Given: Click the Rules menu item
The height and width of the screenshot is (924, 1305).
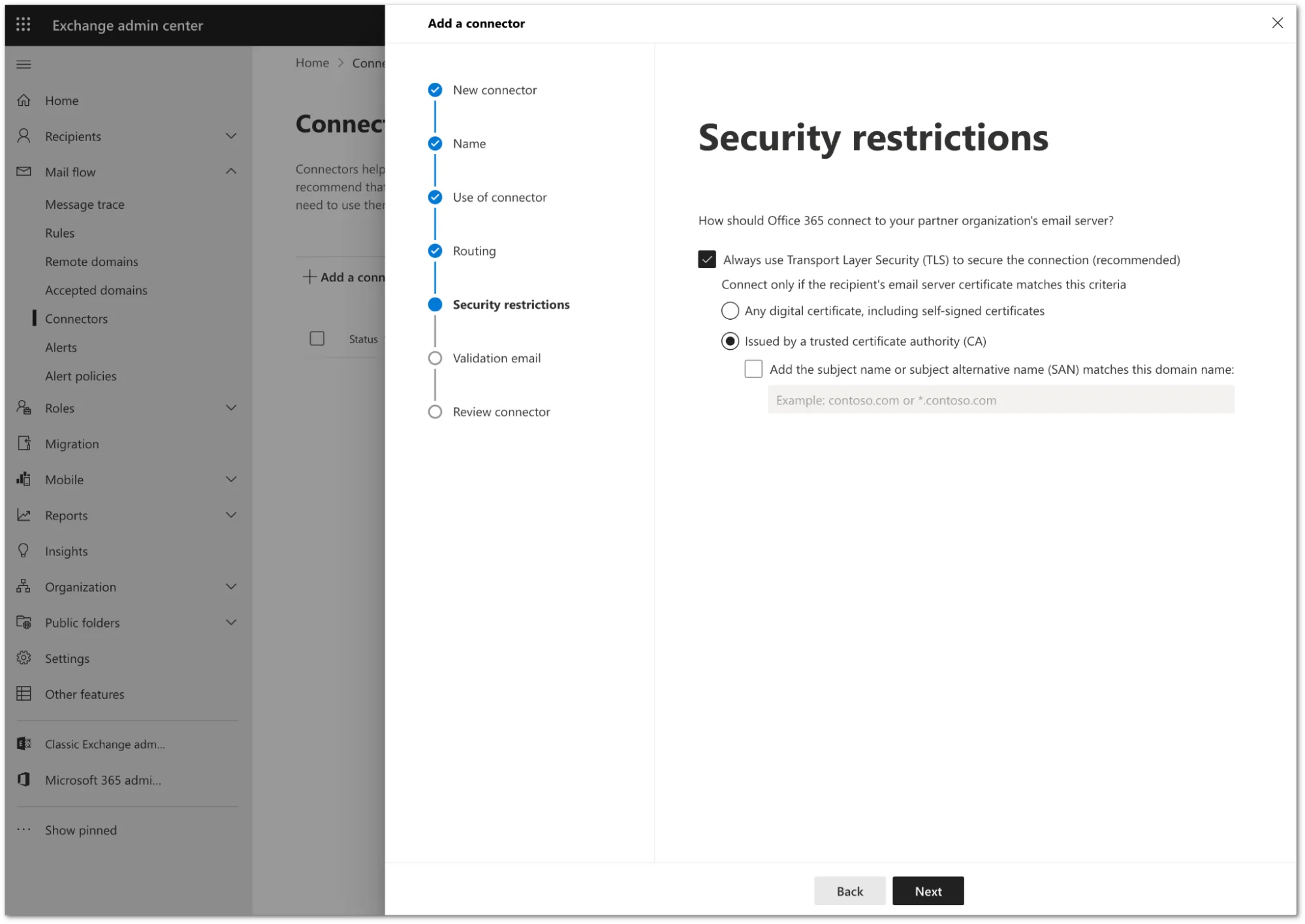Looking at the screenshot, I should point(59,232).
